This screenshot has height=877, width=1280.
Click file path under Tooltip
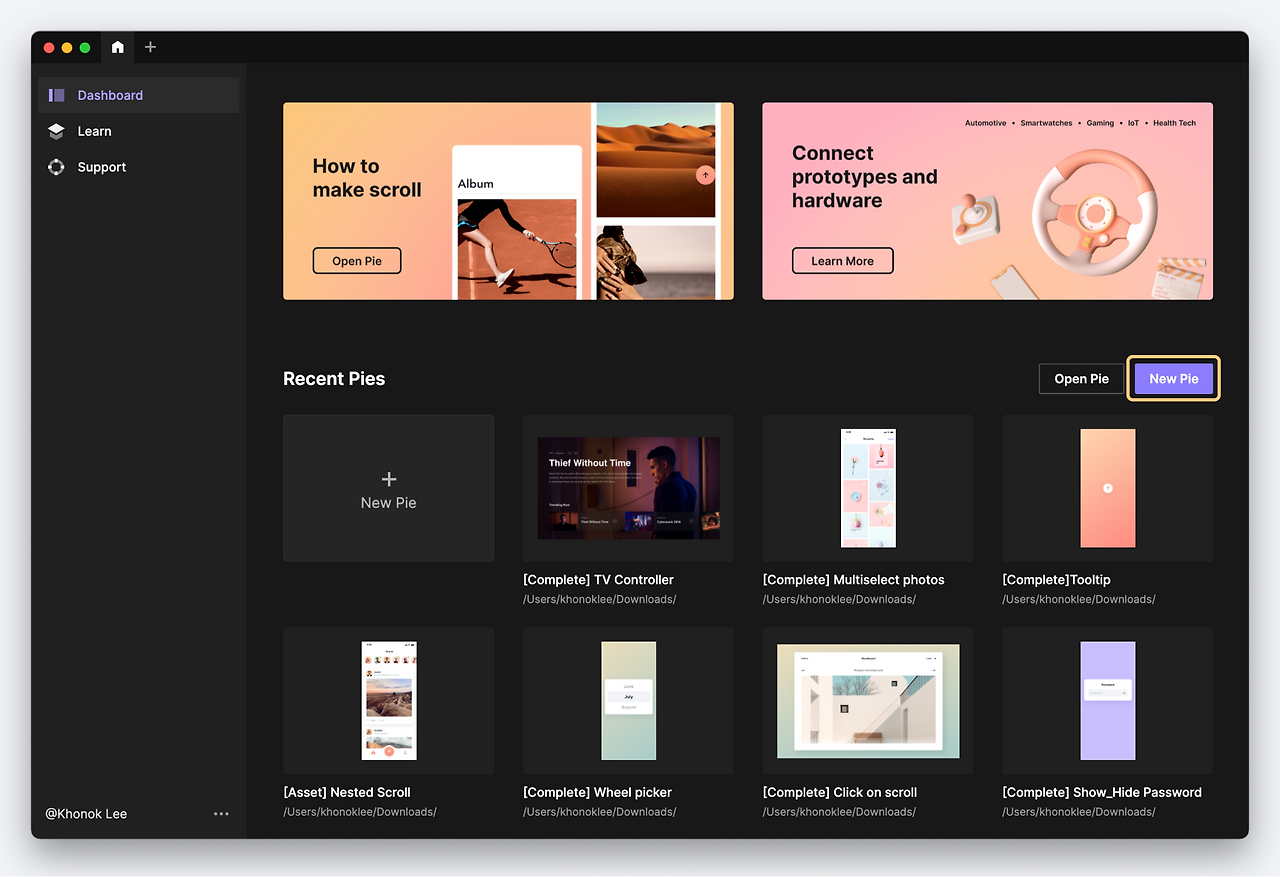coord(1079,600)
